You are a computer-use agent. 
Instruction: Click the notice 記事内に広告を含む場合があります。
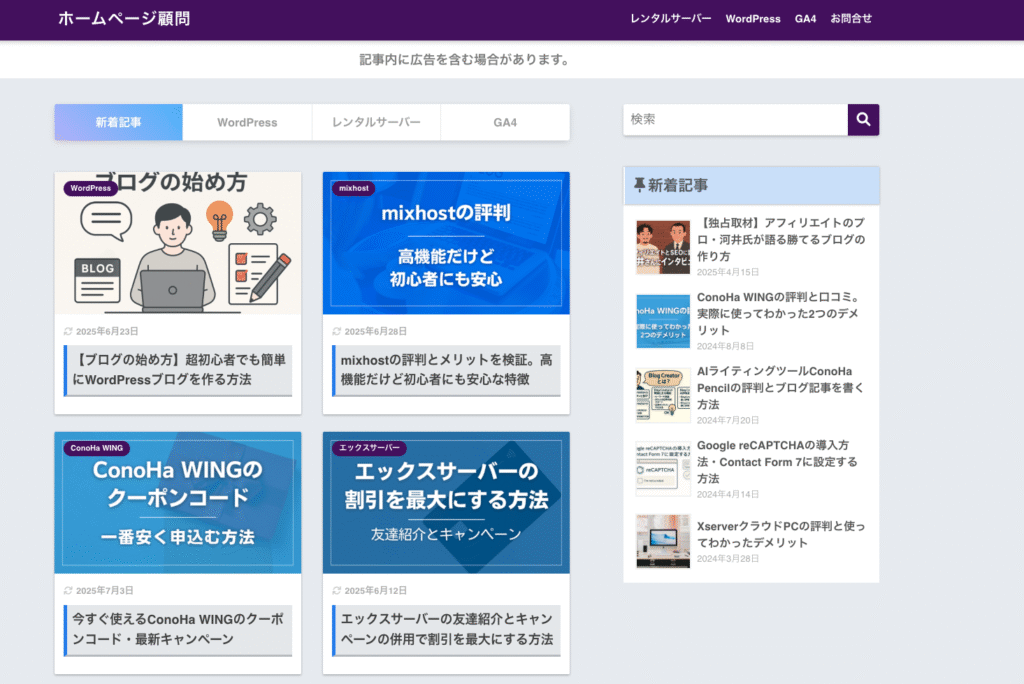point(465,59)
